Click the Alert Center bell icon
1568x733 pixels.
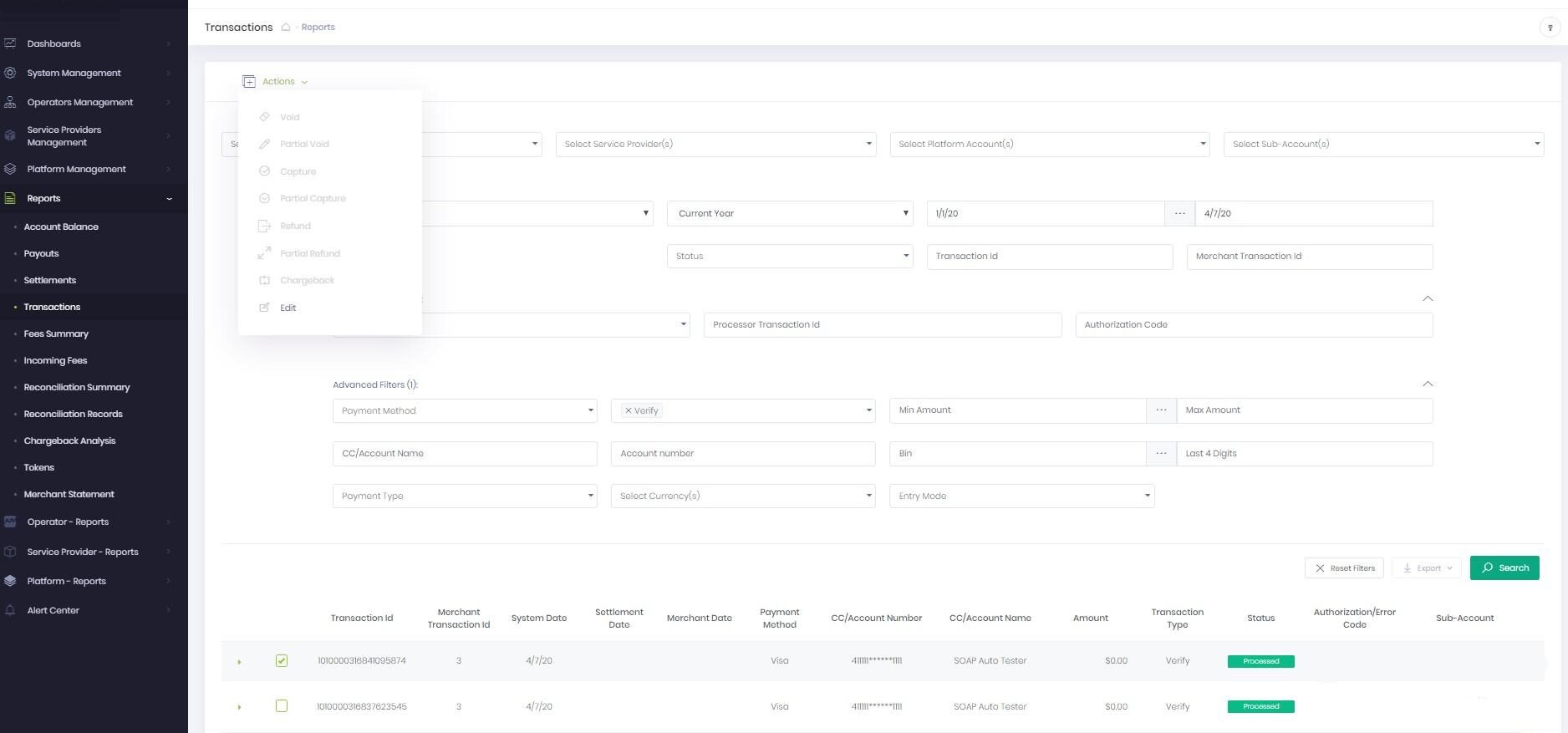tap(10, 610)
